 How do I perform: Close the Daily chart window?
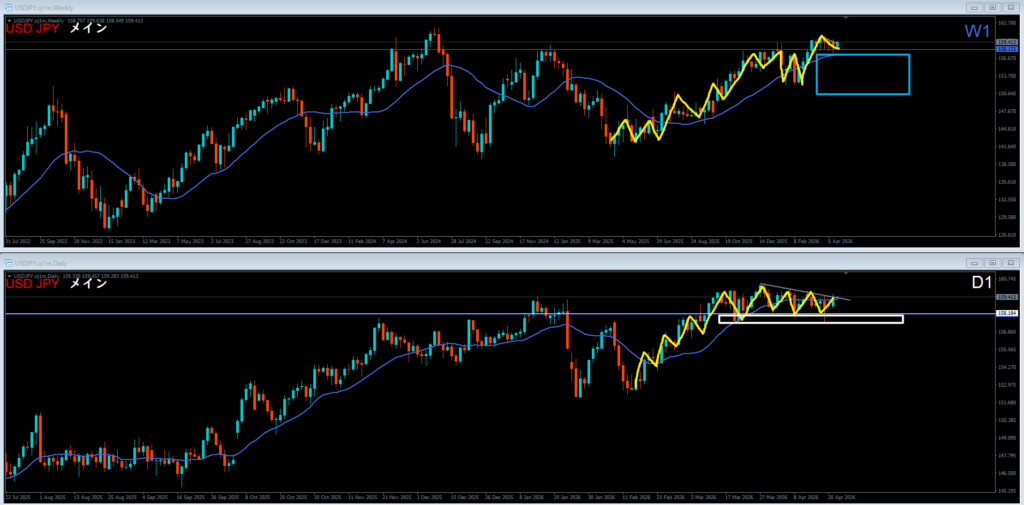pyautogui.click(x=1010, y=261)
